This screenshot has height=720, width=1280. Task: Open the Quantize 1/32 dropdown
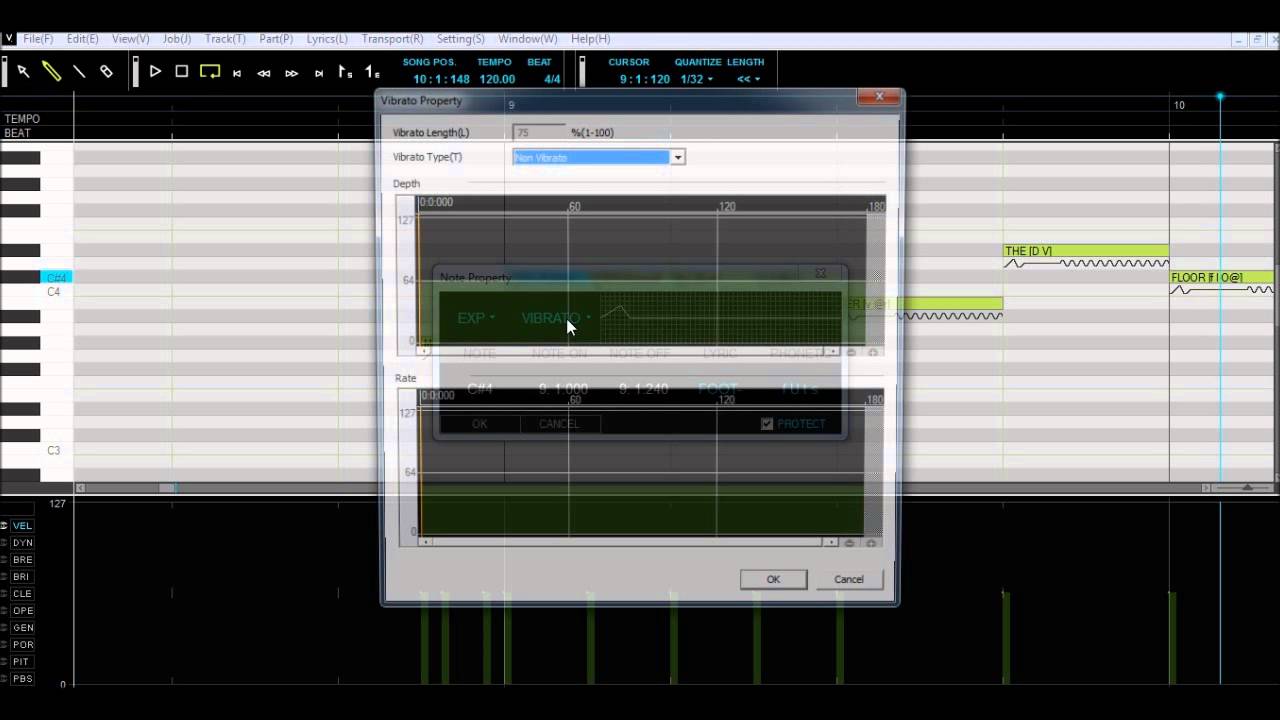click(x=697, y=79)
